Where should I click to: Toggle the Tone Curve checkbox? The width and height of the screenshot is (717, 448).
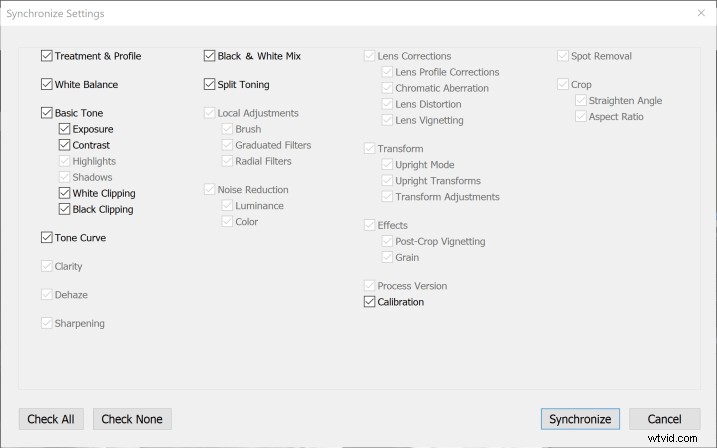point(47,238)
